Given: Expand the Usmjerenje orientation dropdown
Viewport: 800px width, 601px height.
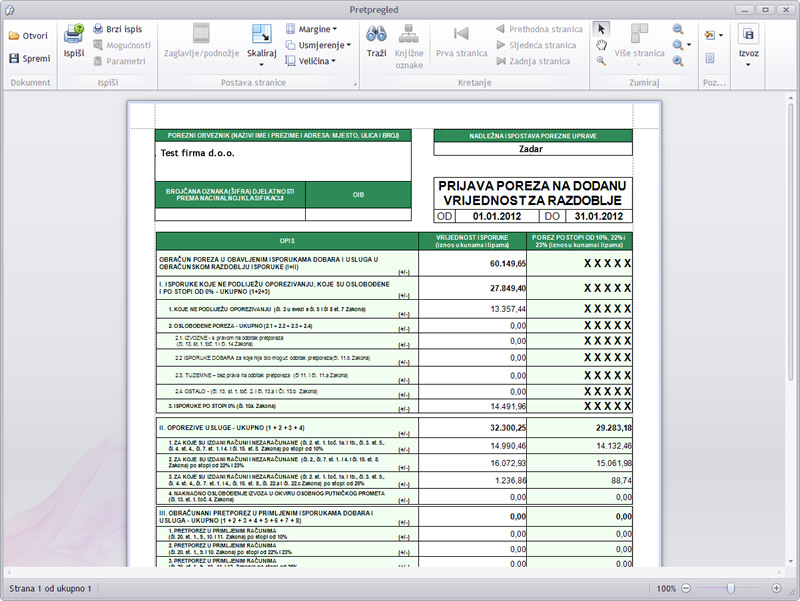Looking at the screenshot, I should (x=348, y=45).
